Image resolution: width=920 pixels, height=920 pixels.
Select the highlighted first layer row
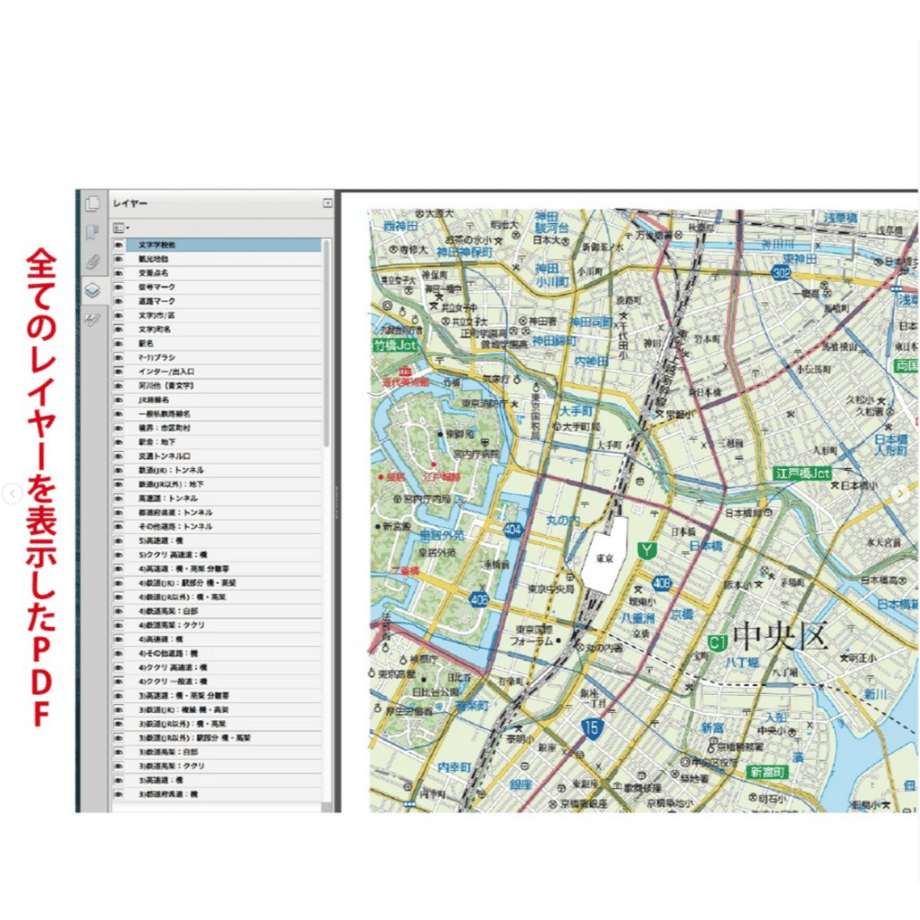(217, 245)
